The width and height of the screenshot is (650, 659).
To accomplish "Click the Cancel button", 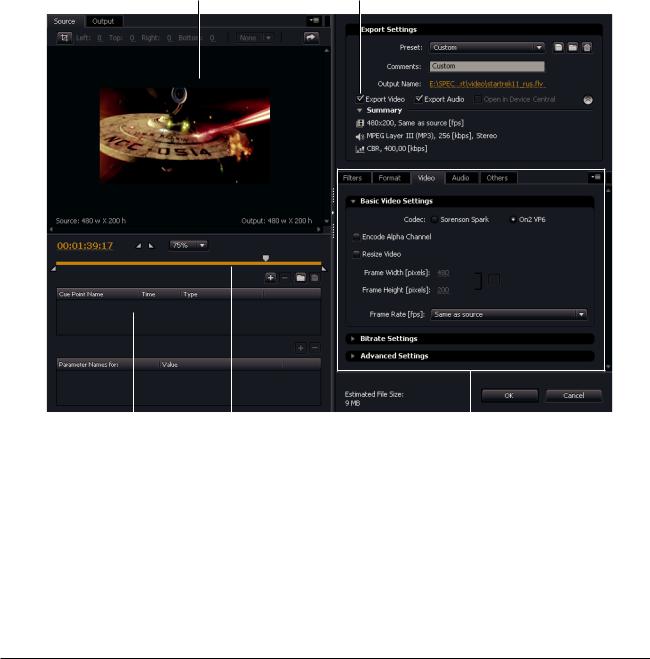I will click(574, 395).
